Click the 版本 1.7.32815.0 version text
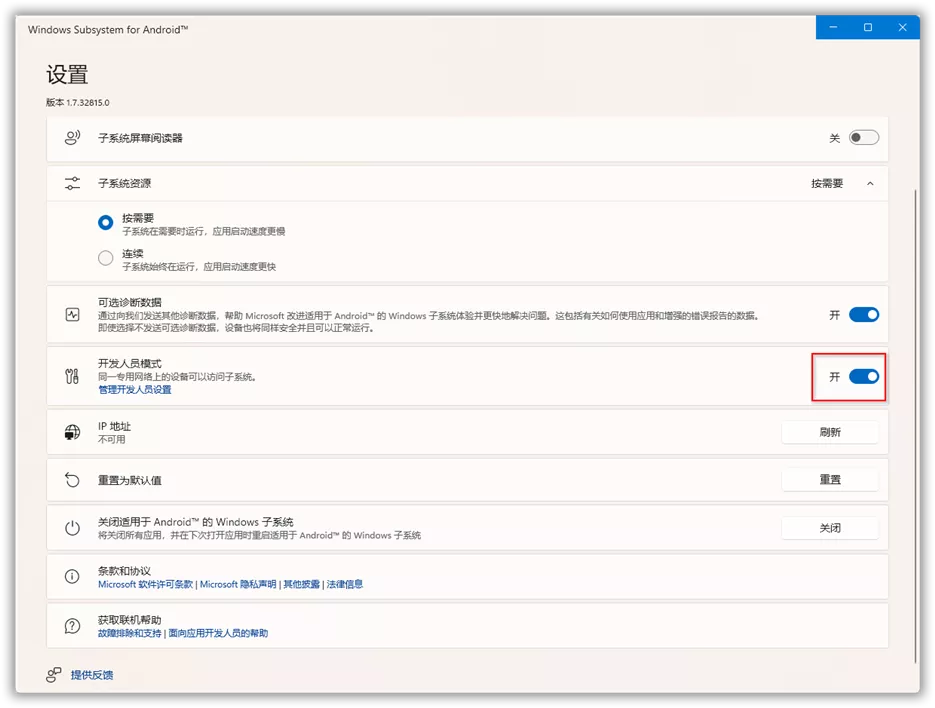Screen dimensions: 935x708 pos(78,103)
